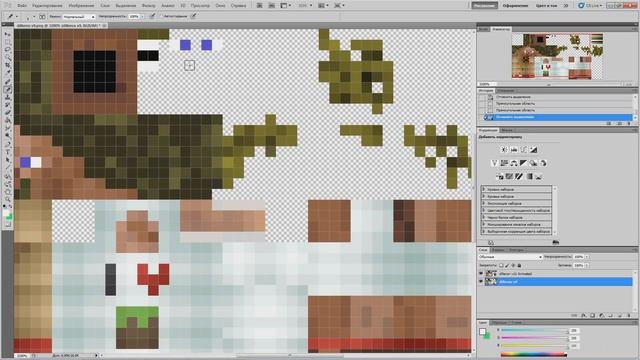Add a Posterize adjustment layer
Image resolution: width=640 pixels, height=360 pixels.
509,176
